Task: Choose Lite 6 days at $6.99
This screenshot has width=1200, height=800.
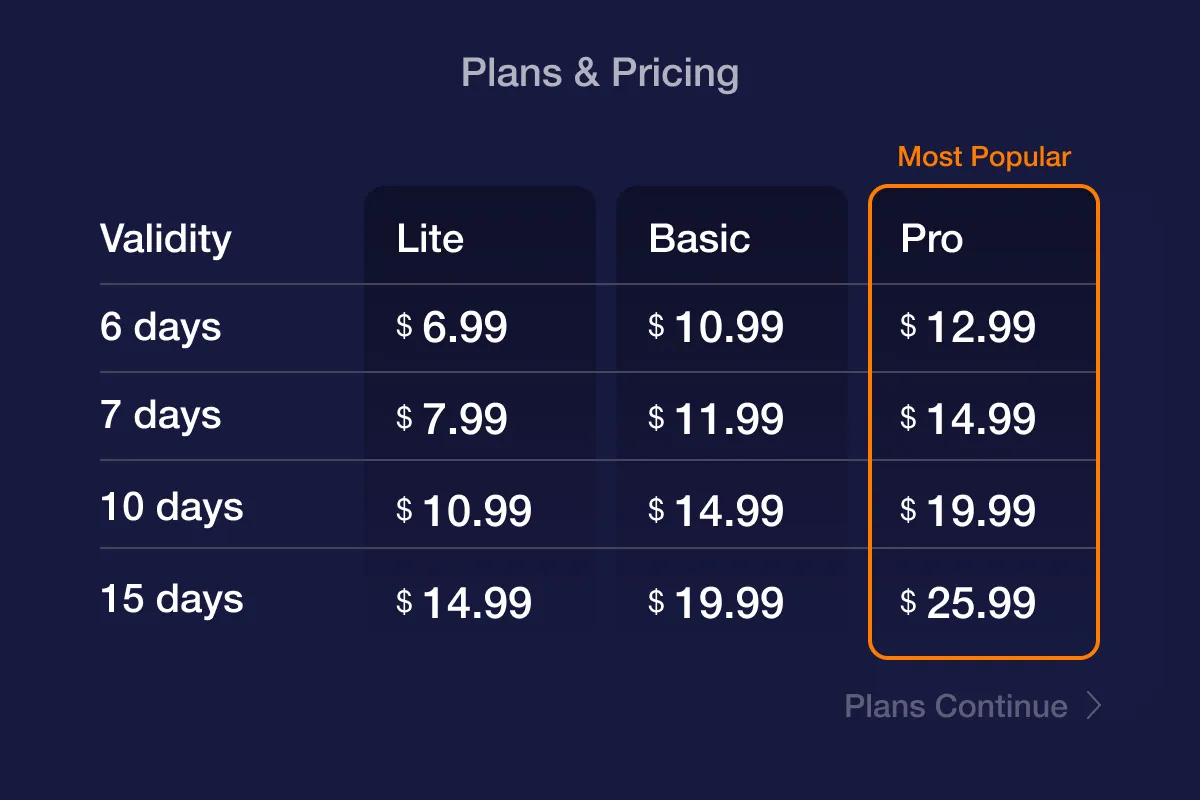Action: point(452,327)
